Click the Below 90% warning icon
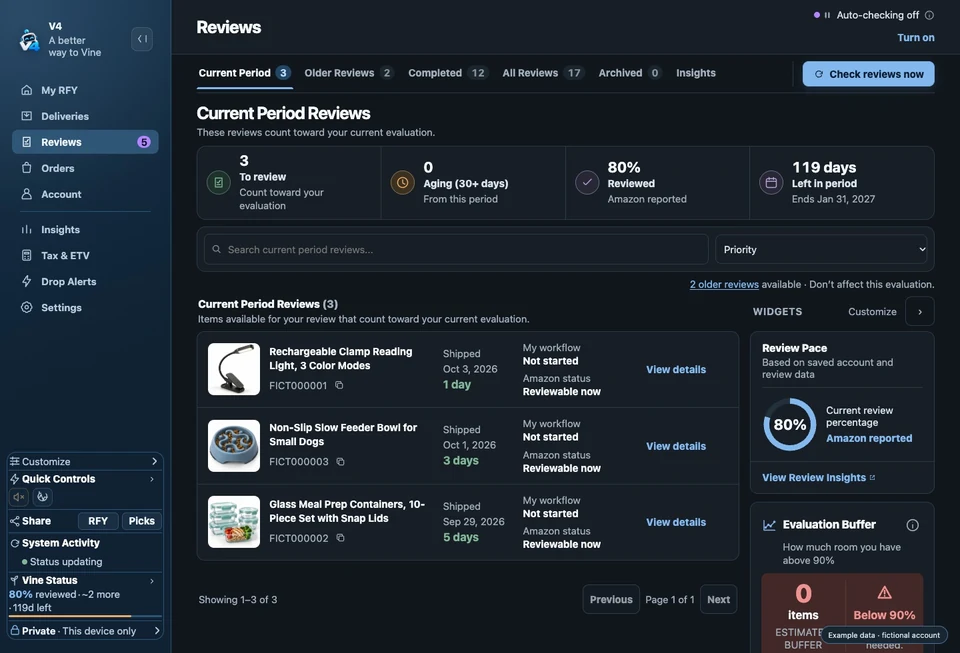 [x=884, y=592]
